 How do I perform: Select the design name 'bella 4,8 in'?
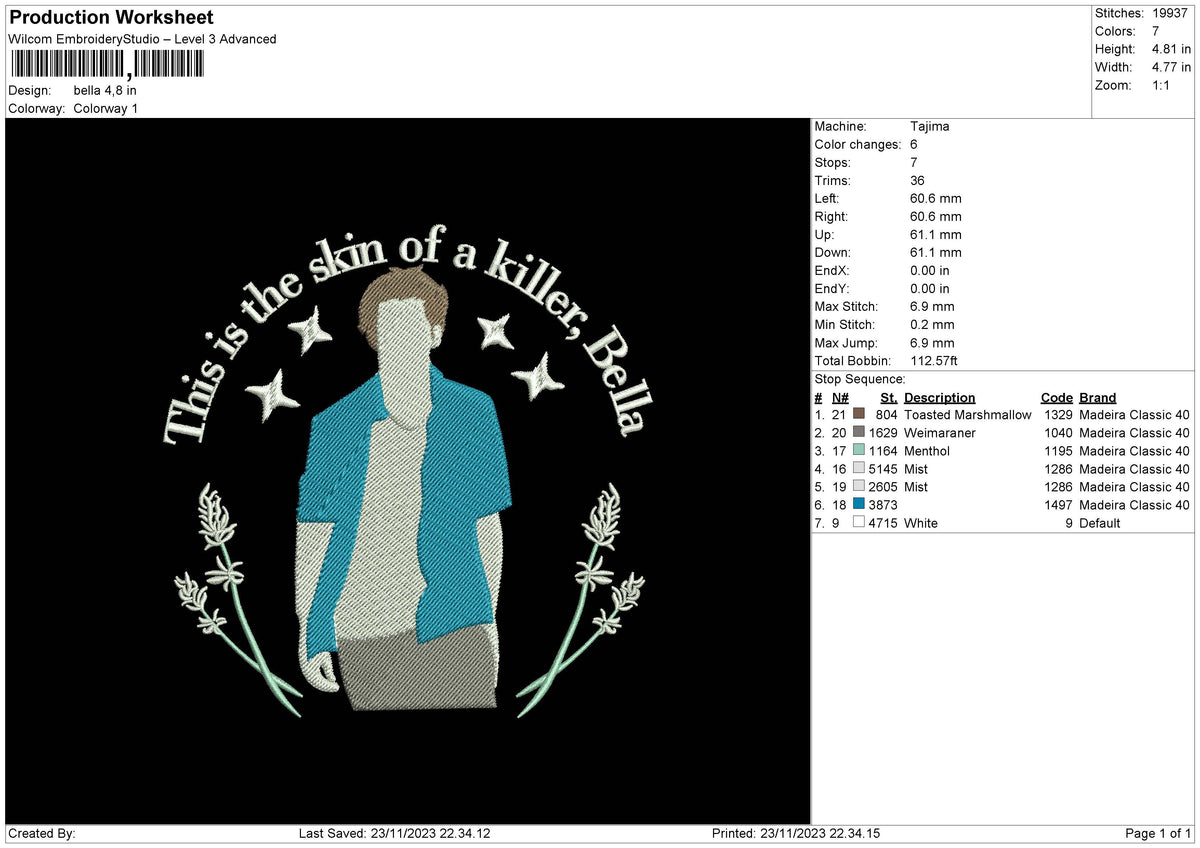click(105, 91)
